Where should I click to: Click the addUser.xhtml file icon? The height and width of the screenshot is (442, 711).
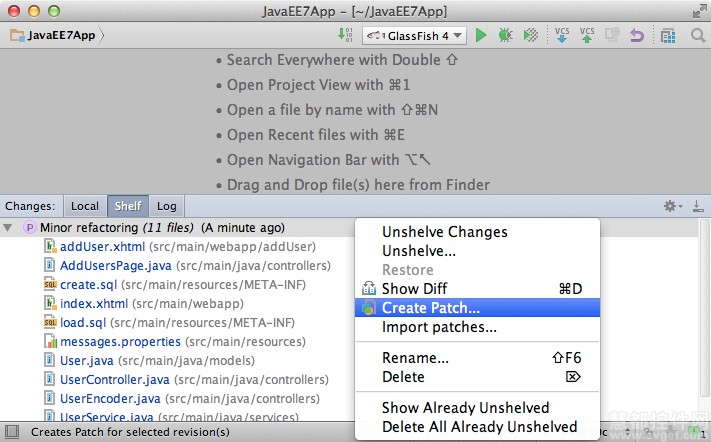(x=50, y=246)
